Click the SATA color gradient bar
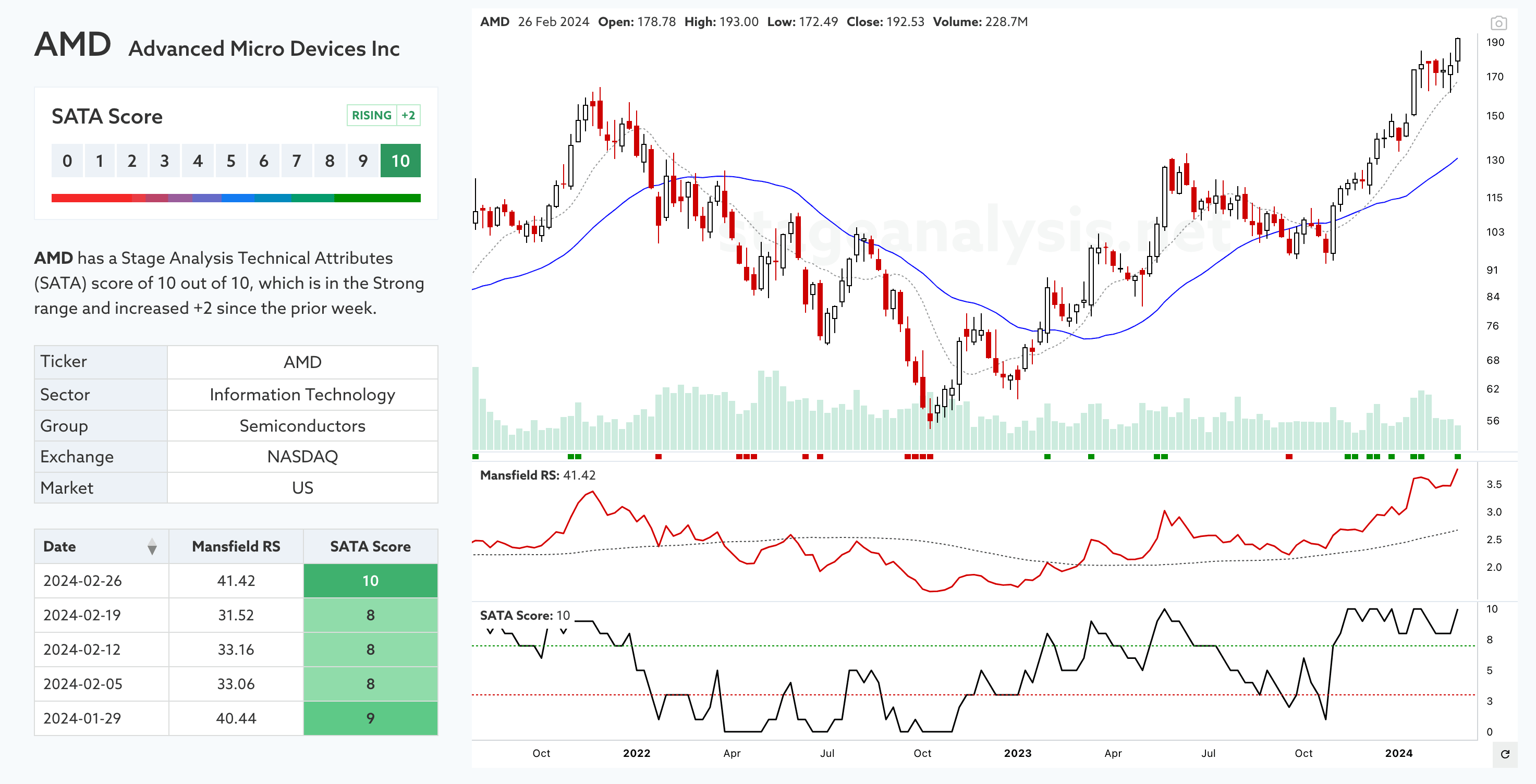1536x784 pixels. [236, 198]
